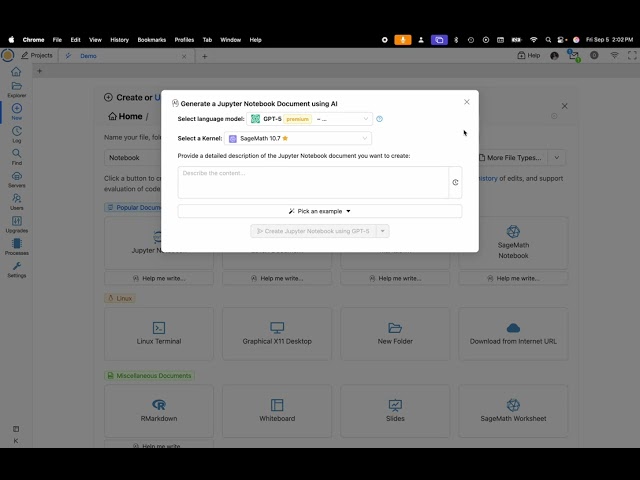Open the Home icon in the left sidebar
Viewport: 640px width, 480px height.
(16, 71)
